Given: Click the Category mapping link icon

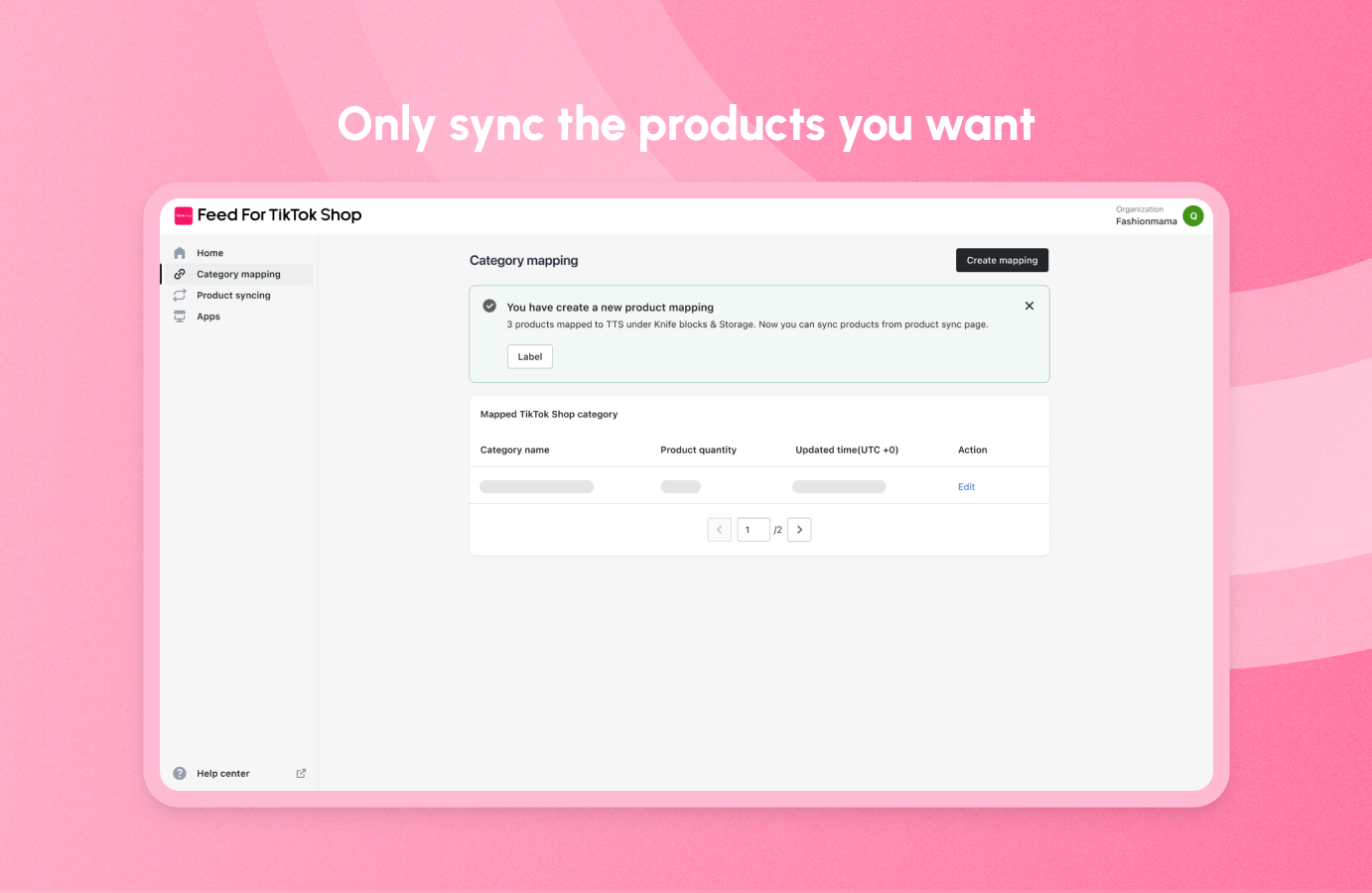Looking at the screenshot, I should pyautogui.click(x=180, y=274).
